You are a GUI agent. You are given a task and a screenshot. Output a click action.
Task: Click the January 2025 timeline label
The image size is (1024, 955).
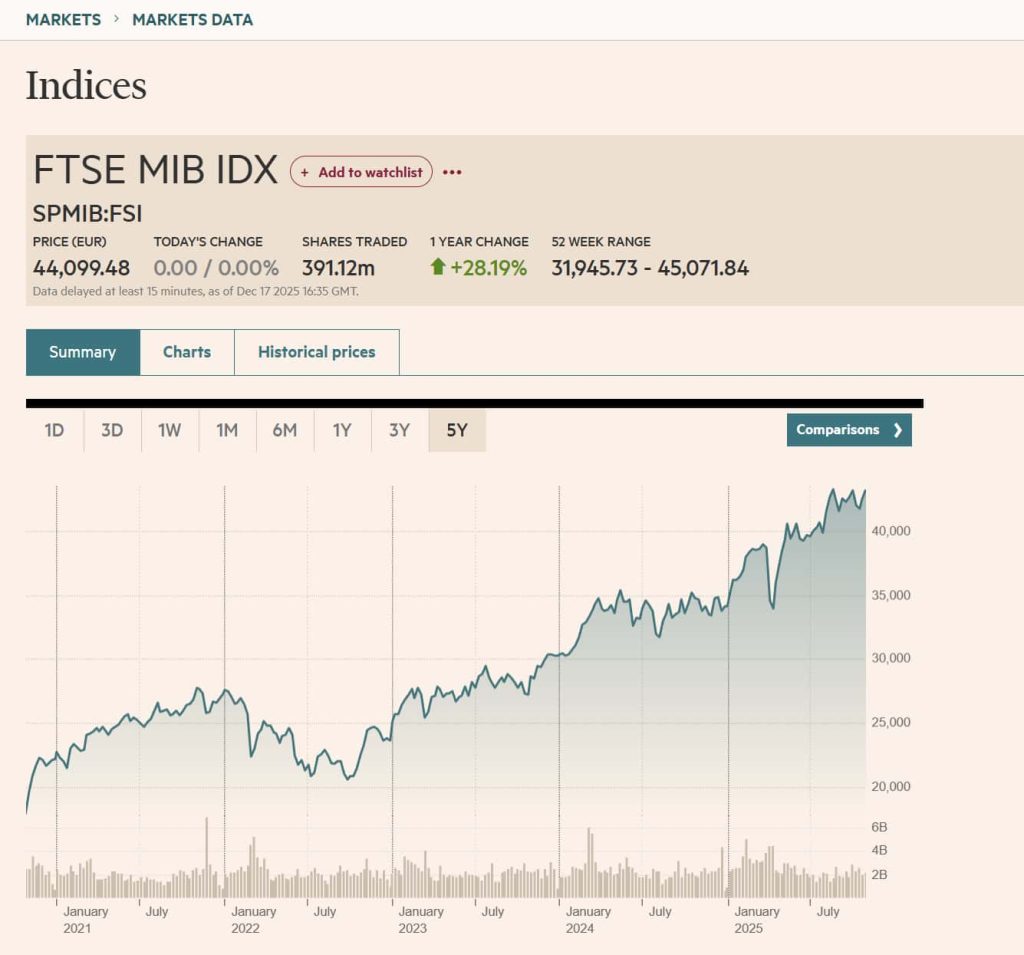point(755,919)
